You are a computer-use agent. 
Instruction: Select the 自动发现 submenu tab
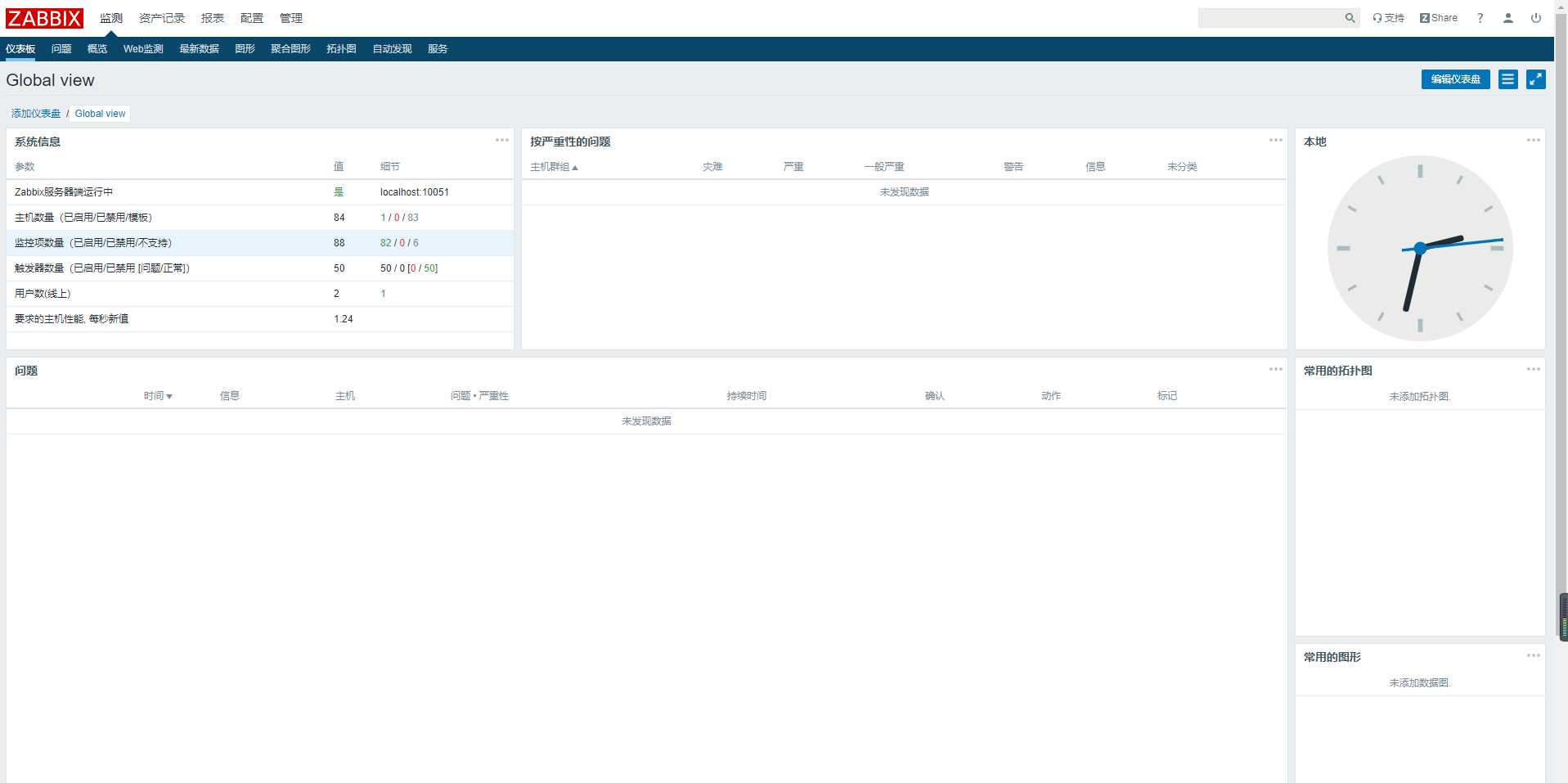pyautogui.click(x=392, y=49)
